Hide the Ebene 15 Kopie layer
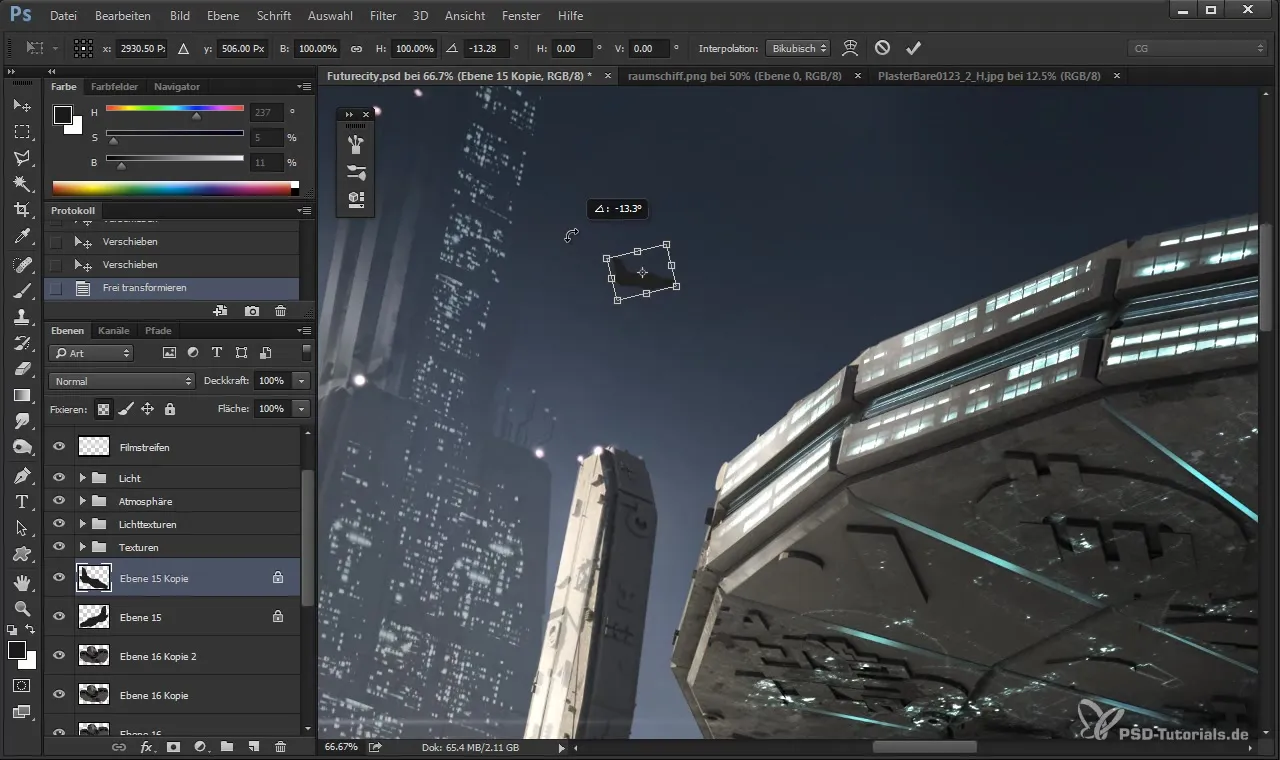The image size is (1280, 760). (59, 578)
